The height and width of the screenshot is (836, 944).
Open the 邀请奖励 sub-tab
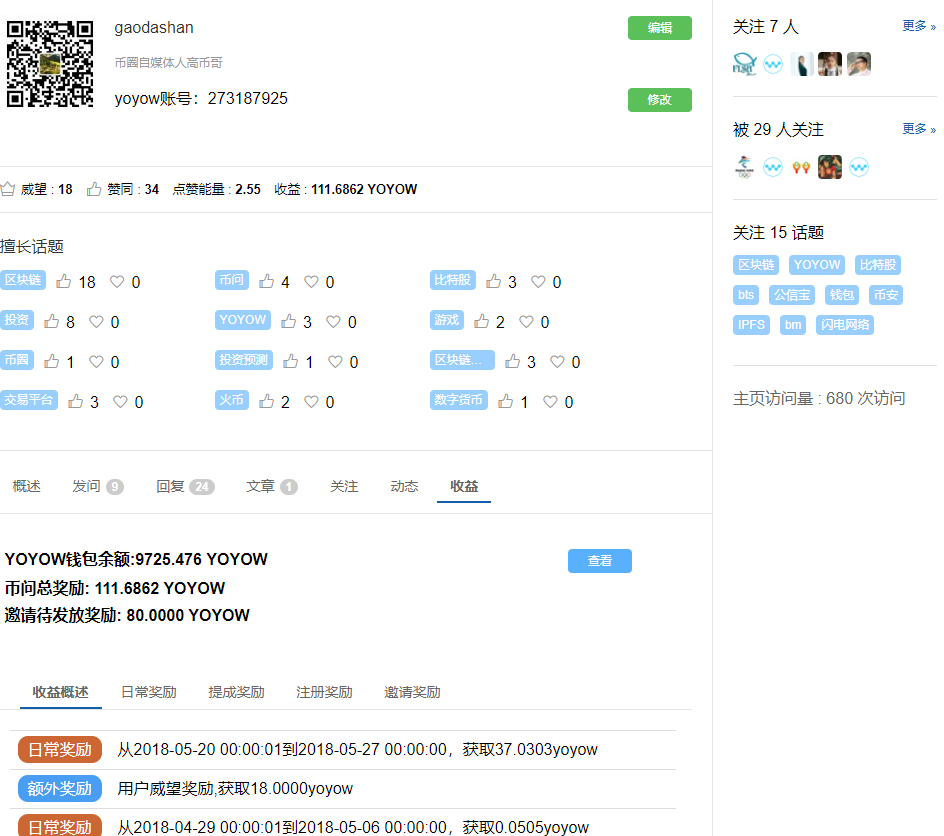412,692
